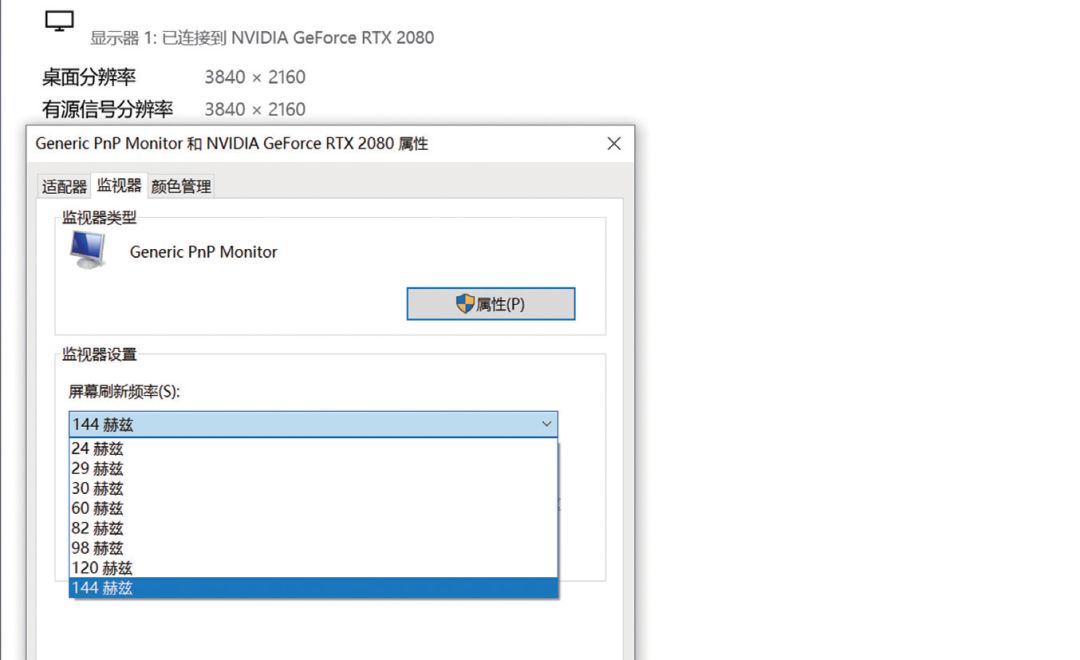Pick 30 赫兹 in the refresh list
Viewport: 1080px width, 660px height.
point(98,489)
